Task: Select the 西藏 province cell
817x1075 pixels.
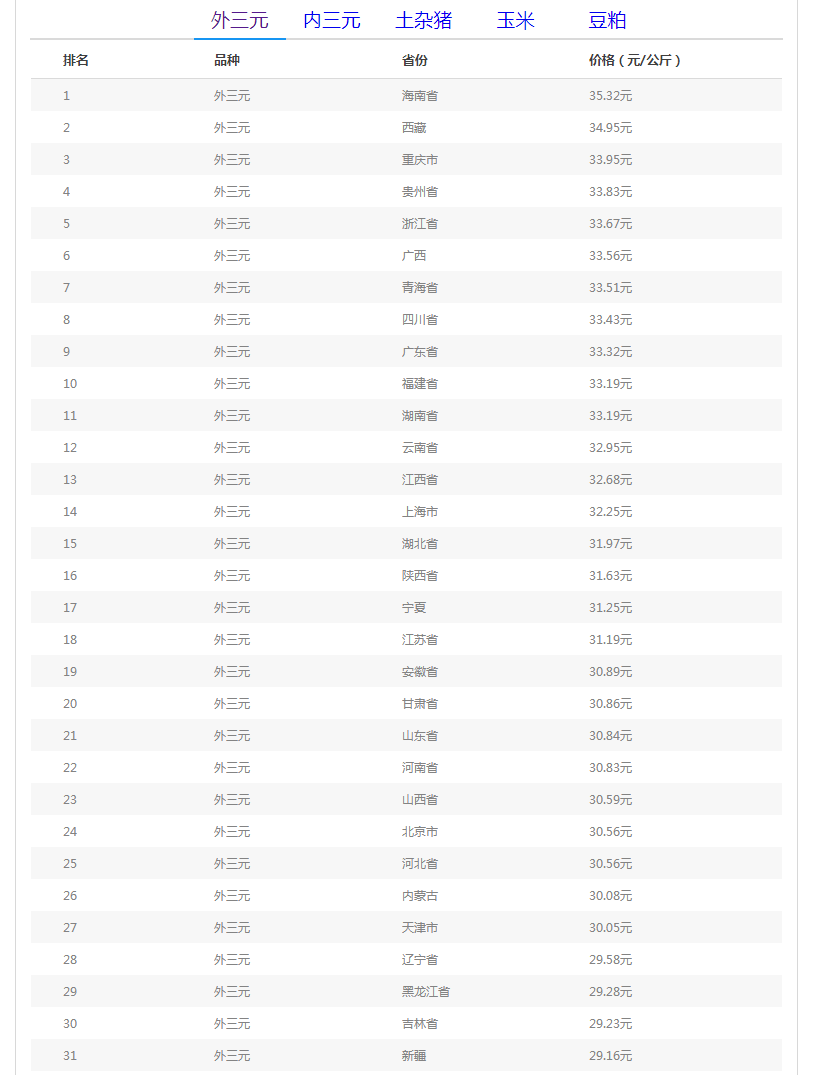Action: pos(414,128)
